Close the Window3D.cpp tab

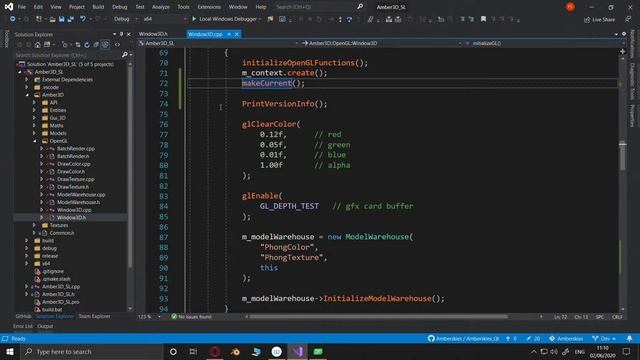[237, 34]
